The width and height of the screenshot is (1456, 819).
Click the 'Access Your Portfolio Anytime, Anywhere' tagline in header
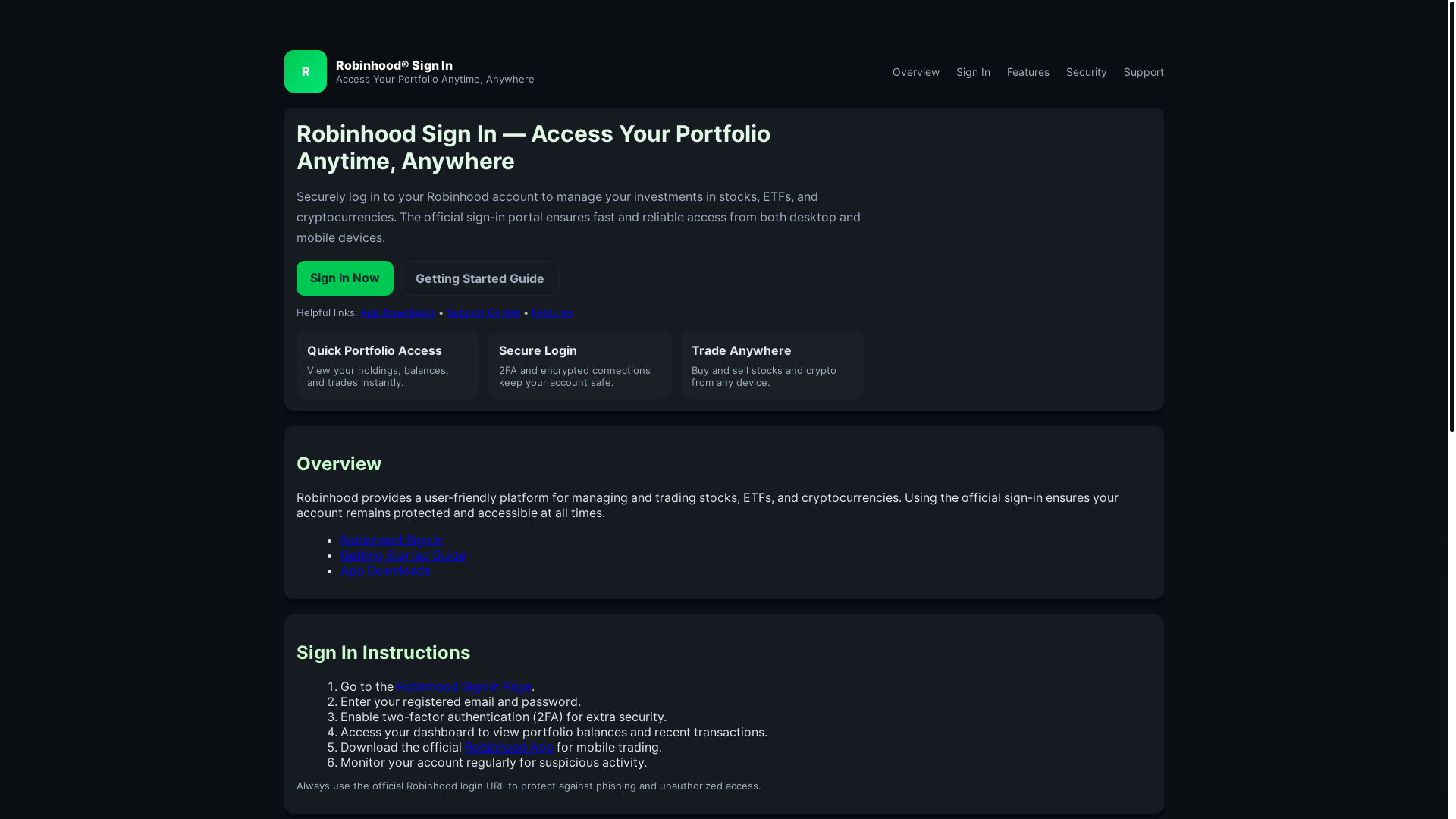click(x=435, y=80)
